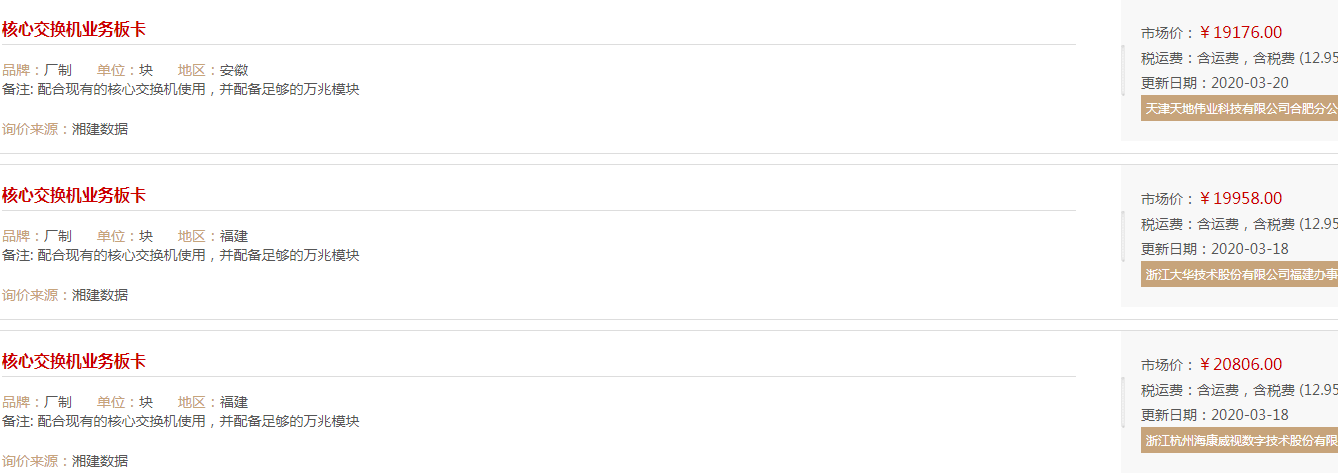Click 湘建数据 source in the ¥20806.00 listing
This screenshot has height=474, width=1338.
(100, 461)
